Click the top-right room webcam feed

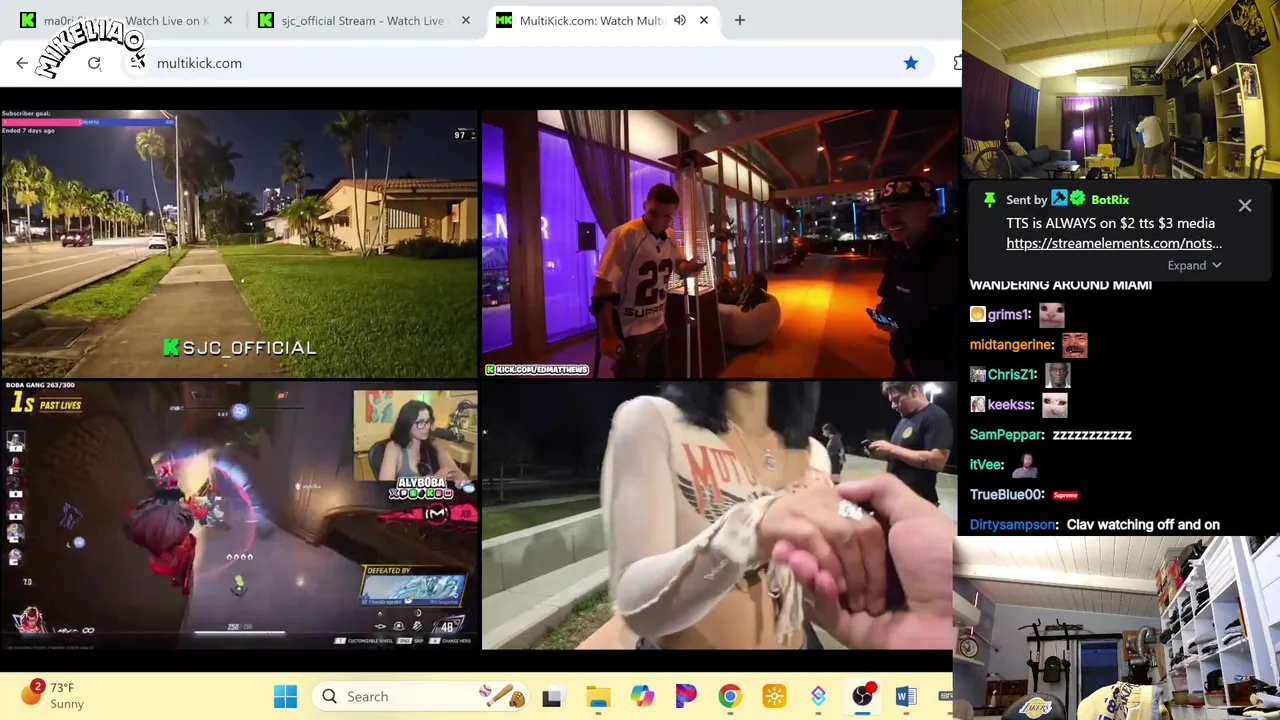1121,89
